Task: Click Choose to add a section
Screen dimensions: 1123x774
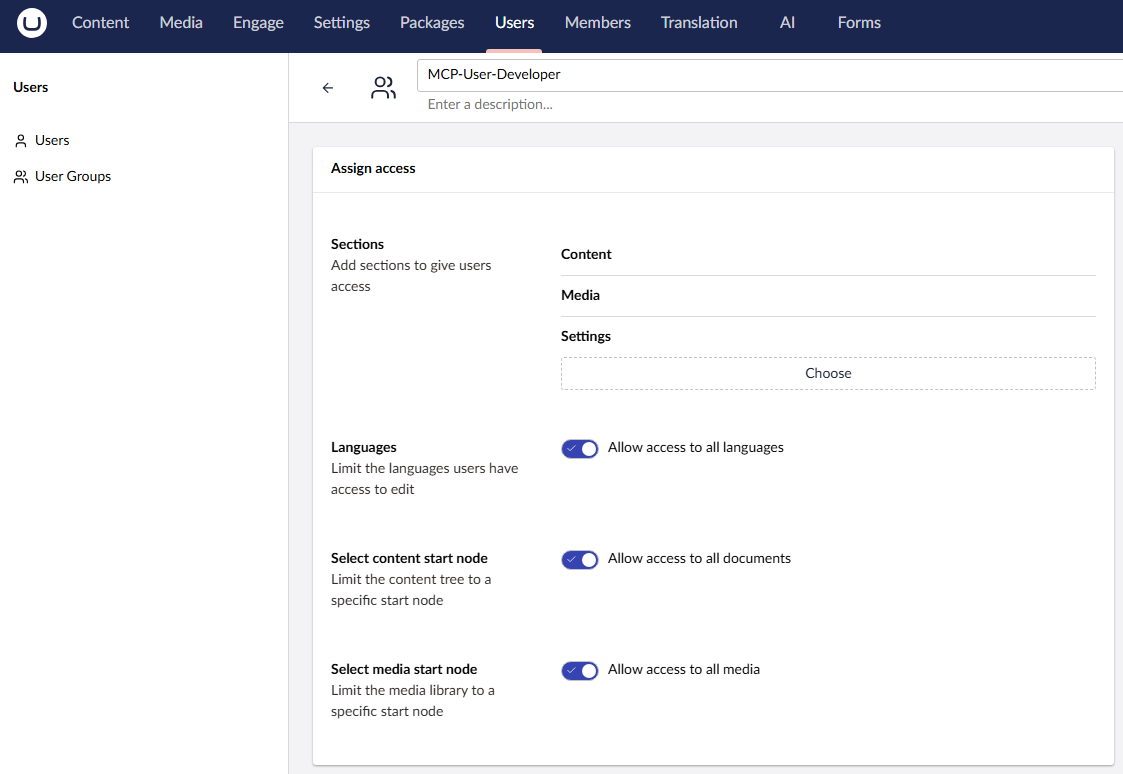Action: 828,373
